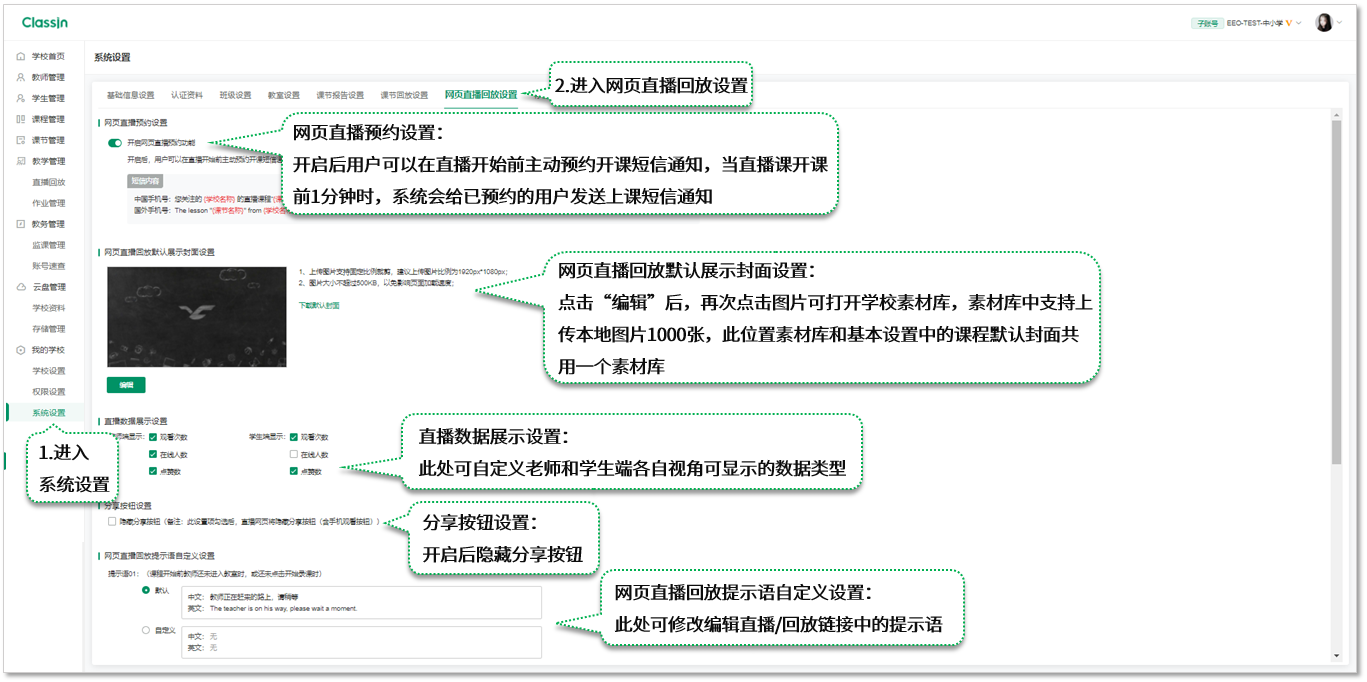Click the 短信内容 label button

(x=145, y=181)
